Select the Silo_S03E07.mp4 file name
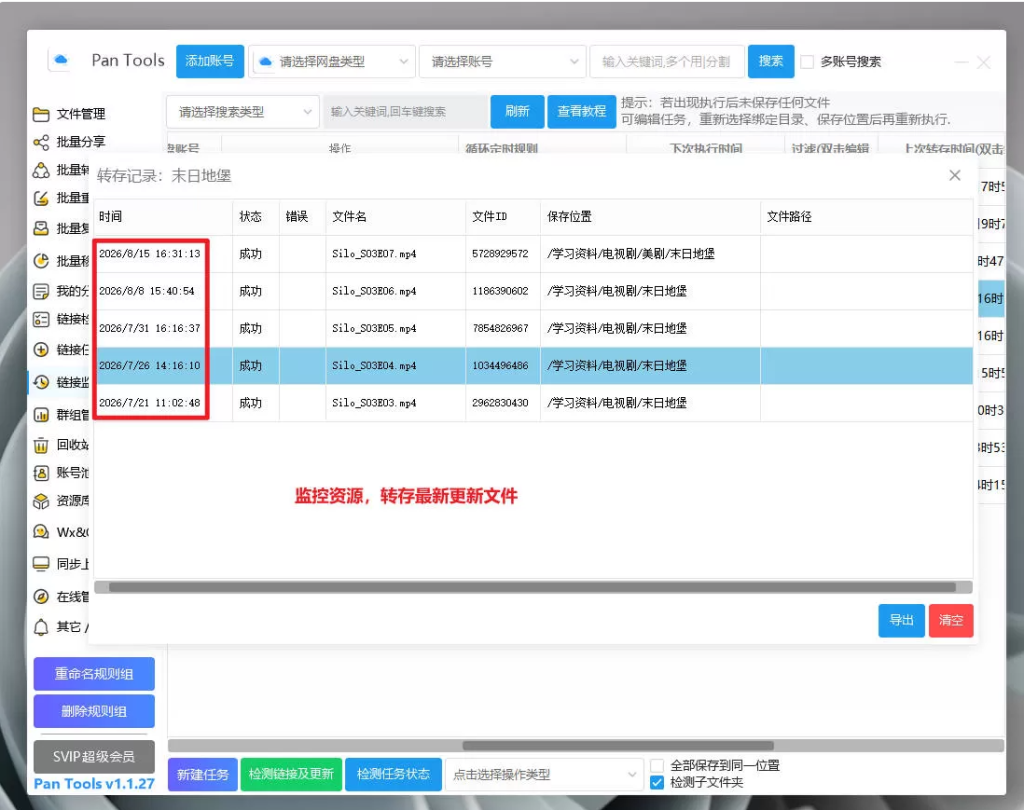Image resolution: width=1024 pixels, height=810 pixels. pos(374,253)
